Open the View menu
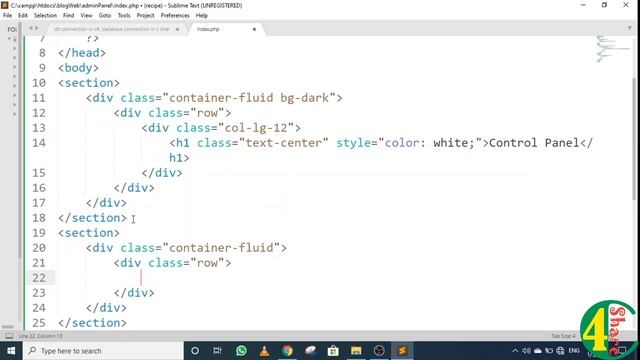This screenshot has width=640, height=360. click(87, 16)
